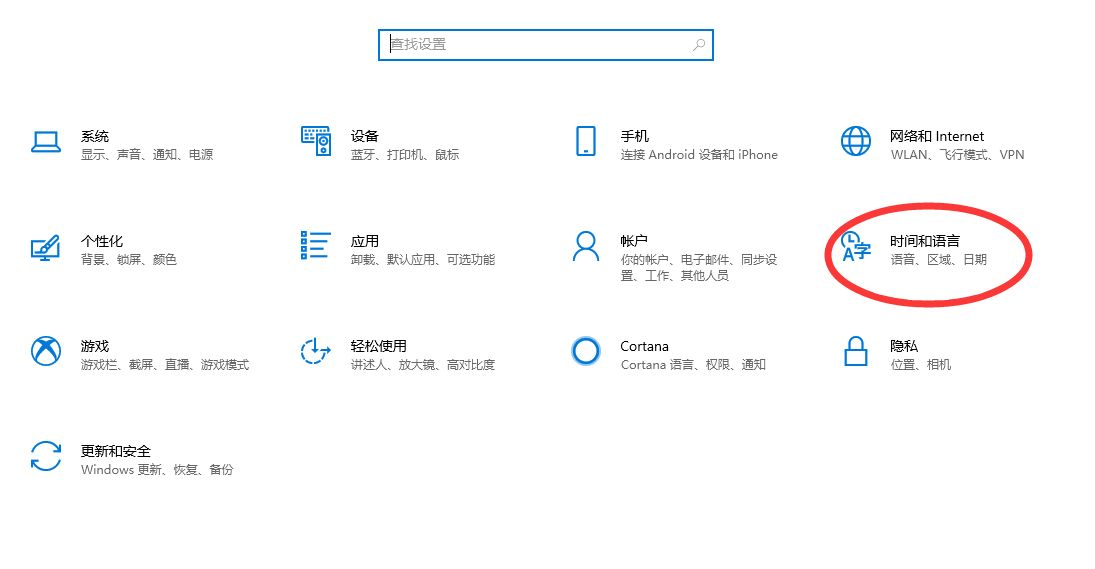Click the text 连接 Android 设备和 iPhone
The height and width of the screenshot is (569, 1095).
(699, 155)
